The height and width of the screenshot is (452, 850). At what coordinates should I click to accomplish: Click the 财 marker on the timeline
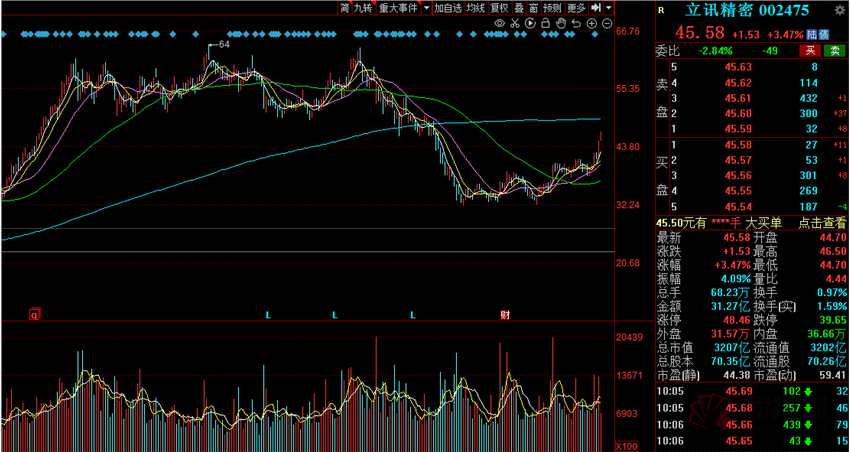(505, 314)
